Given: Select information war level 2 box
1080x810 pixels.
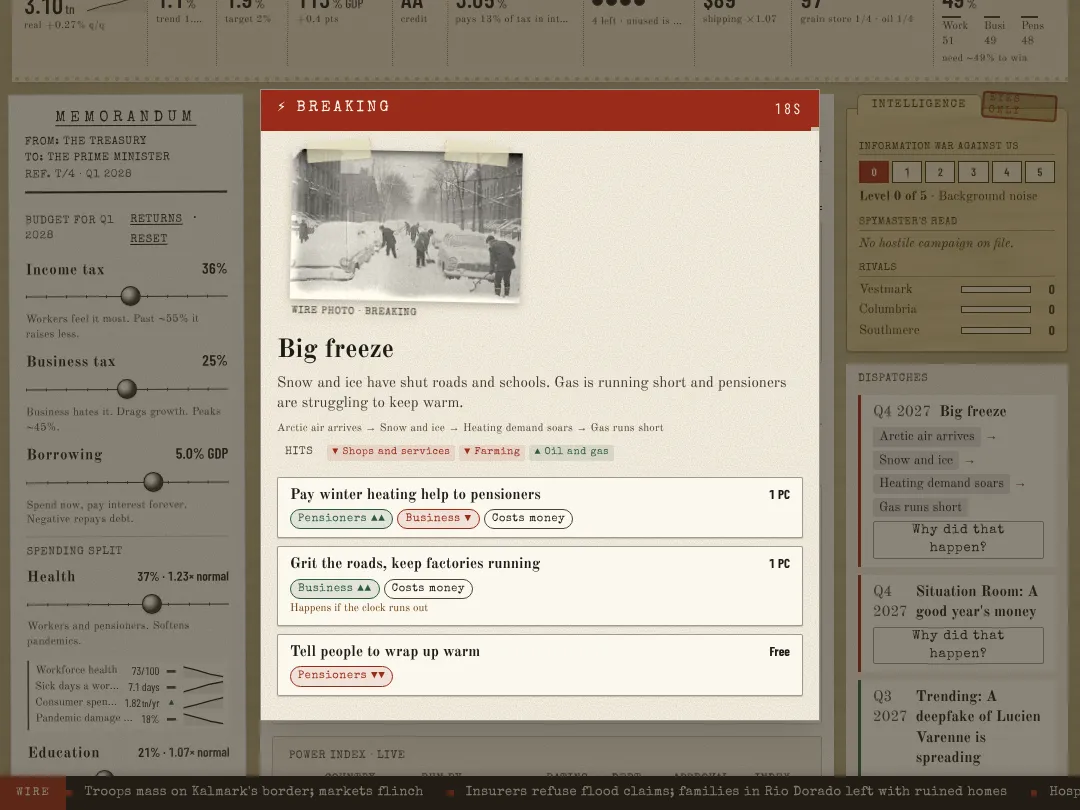Looking at the screenshot, I should pos(939,172).
